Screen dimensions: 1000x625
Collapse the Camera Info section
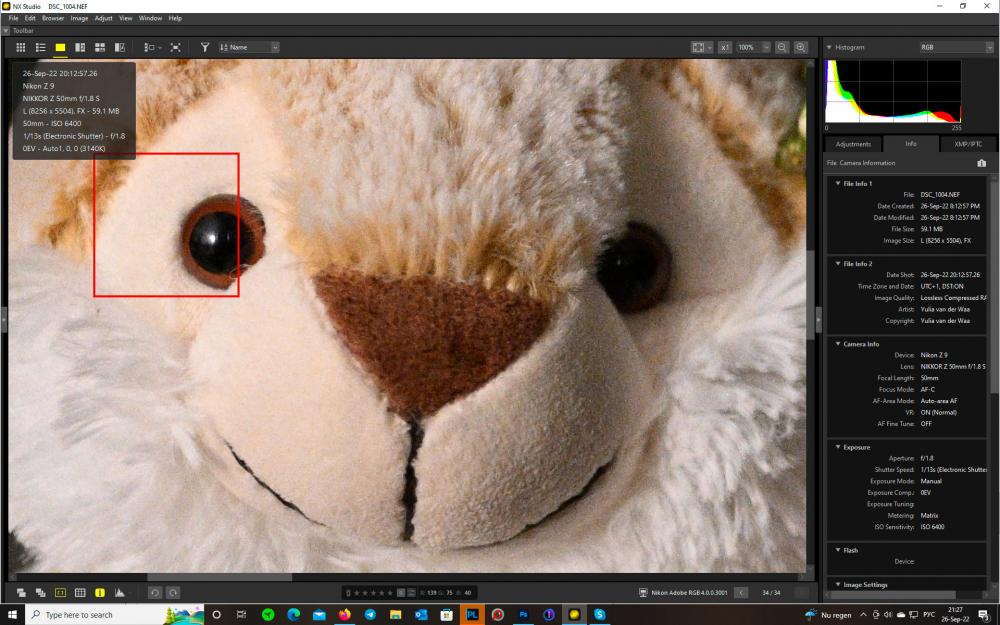click(x=838, y=344)
